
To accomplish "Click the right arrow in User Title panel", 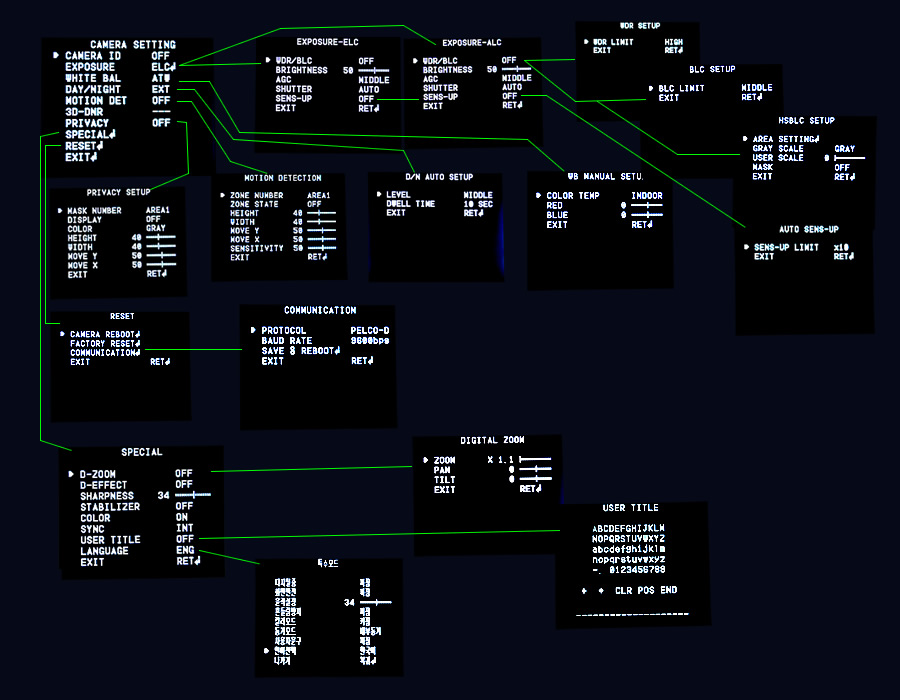I will click(601, 591).
